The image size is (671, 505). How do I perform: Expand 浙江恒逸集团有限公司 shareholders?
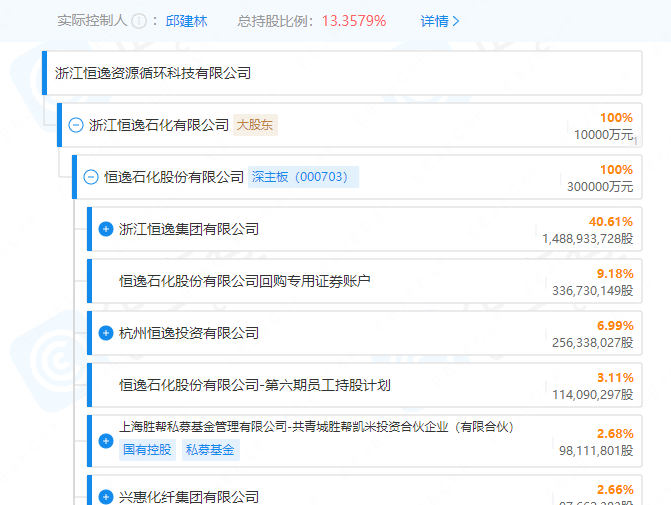106,229
